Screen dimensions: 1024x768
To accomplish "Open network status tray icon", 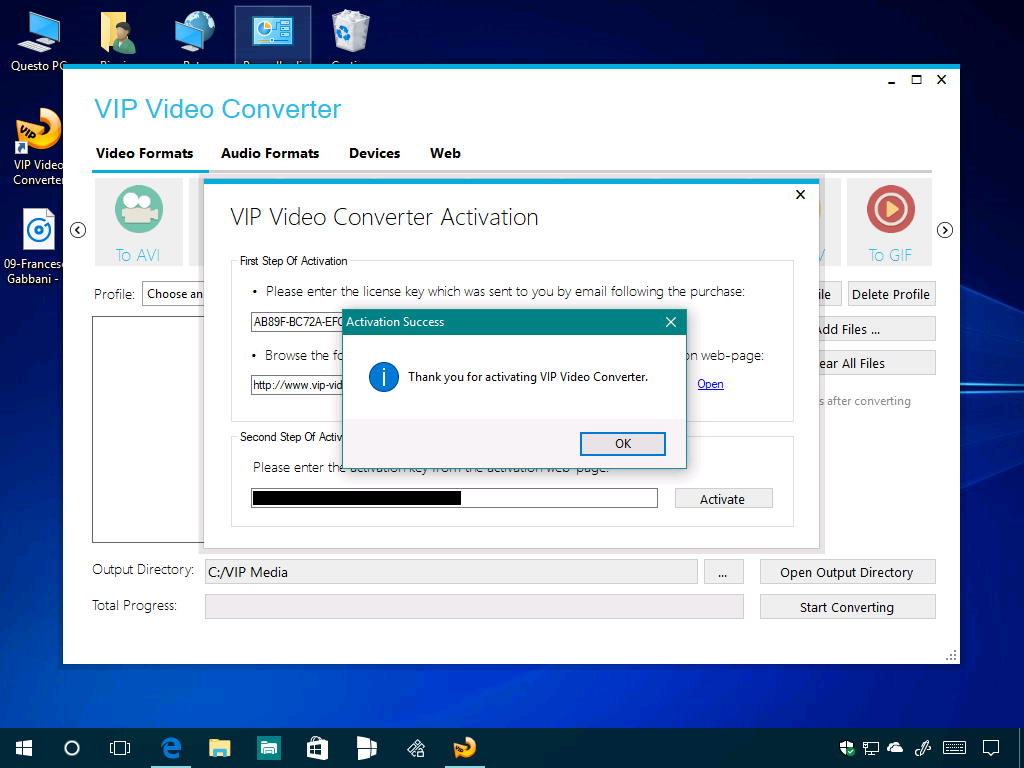I will 871,748.
